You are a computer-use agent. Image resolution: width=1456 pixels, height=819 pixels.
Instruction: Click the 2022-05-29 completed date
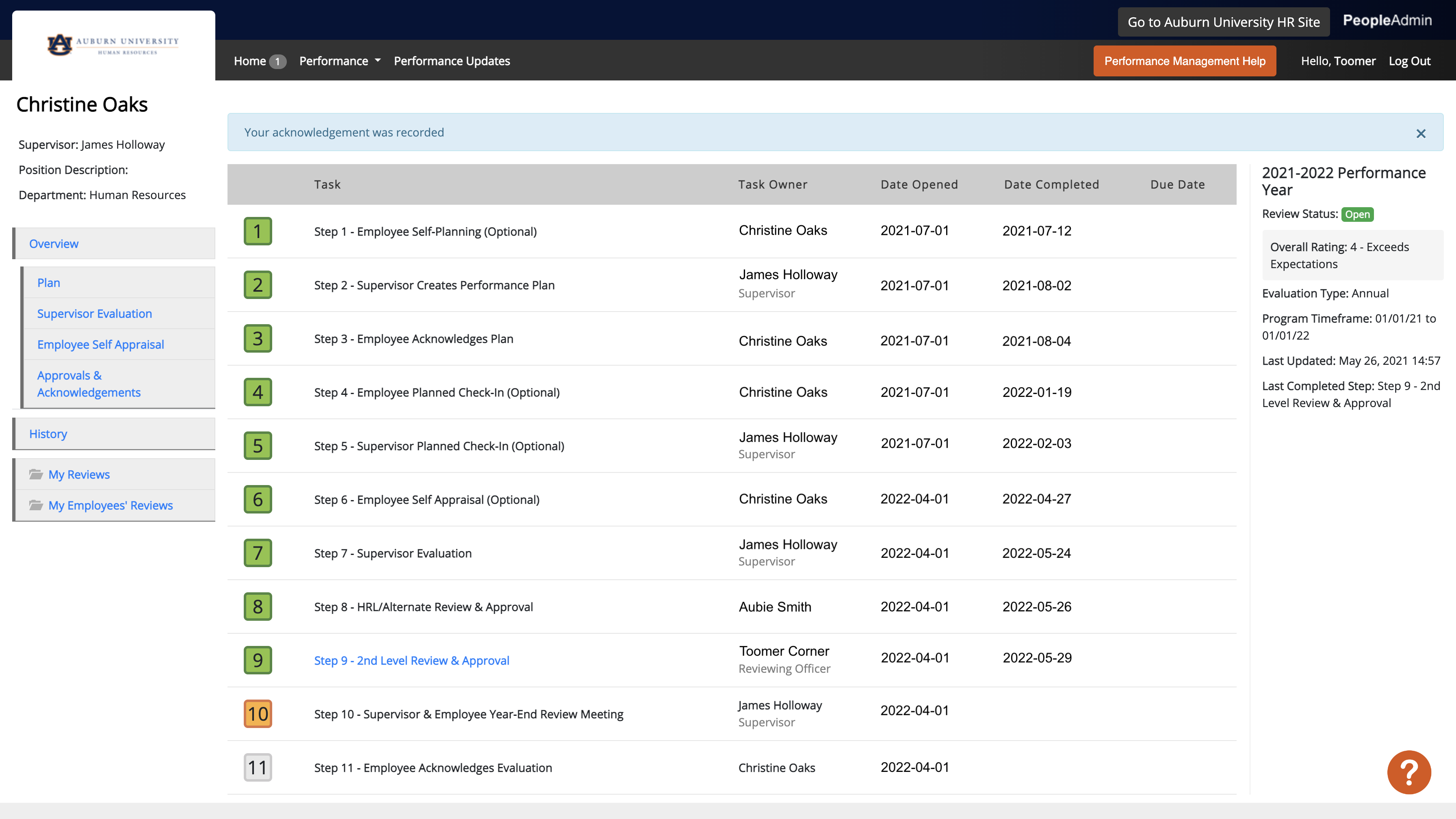click(1037, 657)
